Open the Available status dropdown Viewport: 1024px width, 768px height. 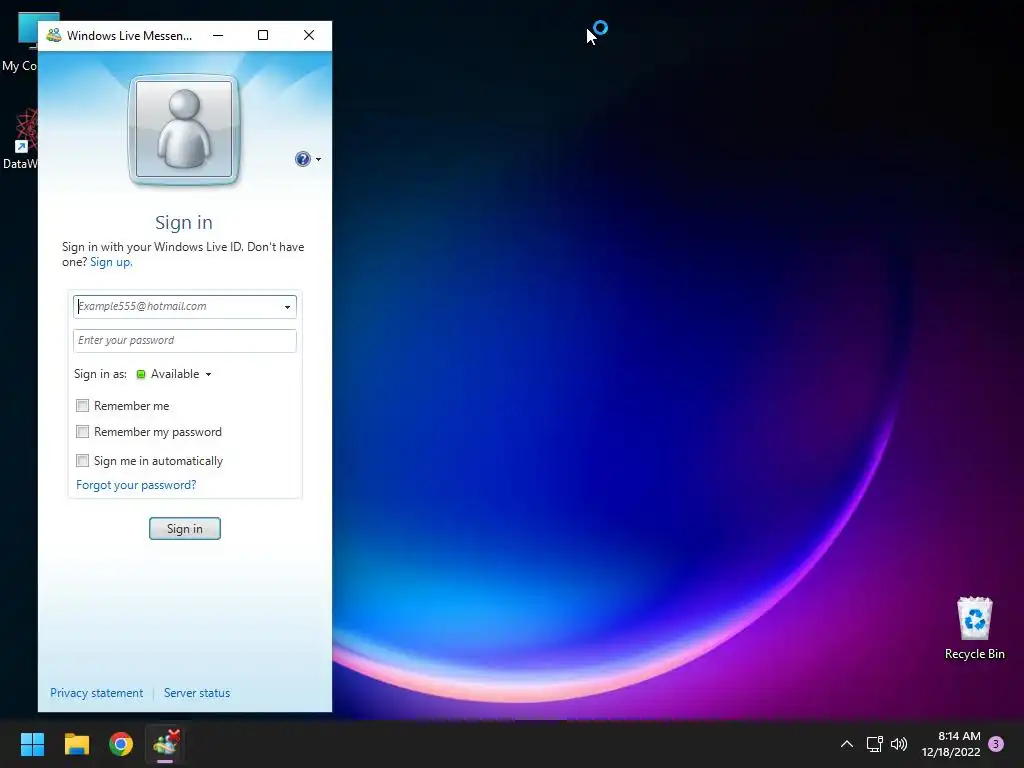pos(175,374)
